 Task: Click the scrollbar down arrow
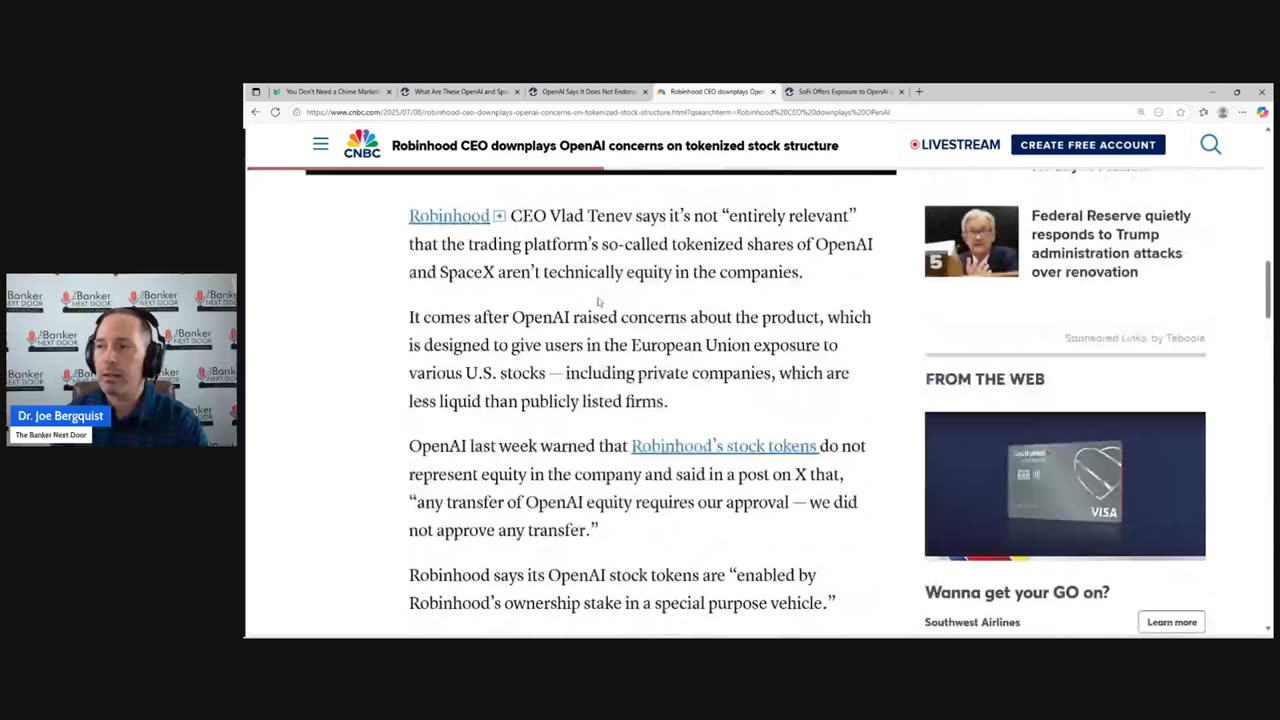point(1268,630)
